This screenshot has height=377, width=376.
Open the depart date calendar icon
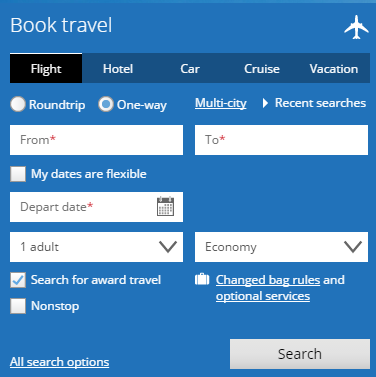click(165, 206)
